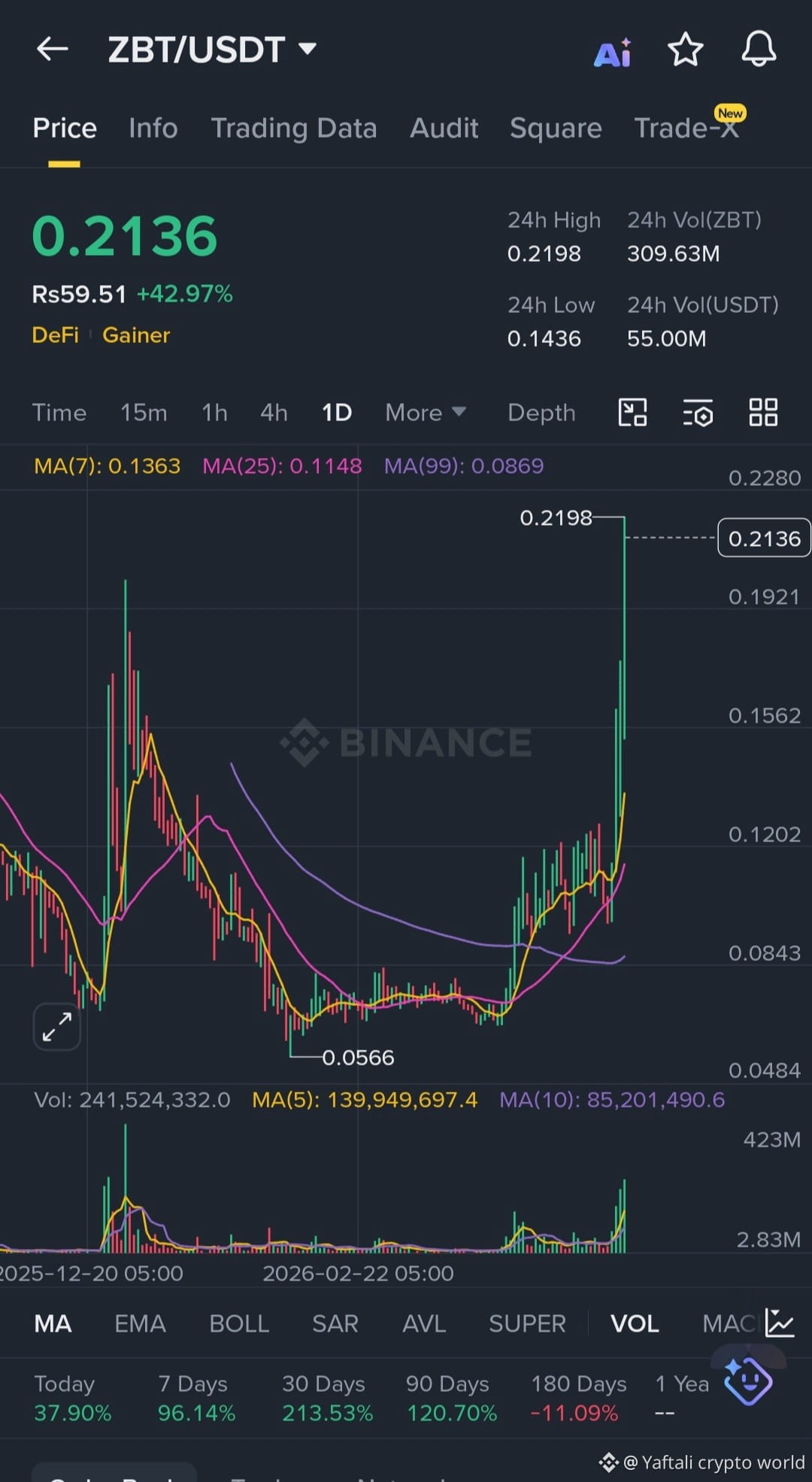The width and height of the screenshot is (812, 1482).
Task: Toggle the MACD sub-indicator
Action: [x=731, y=1323]
